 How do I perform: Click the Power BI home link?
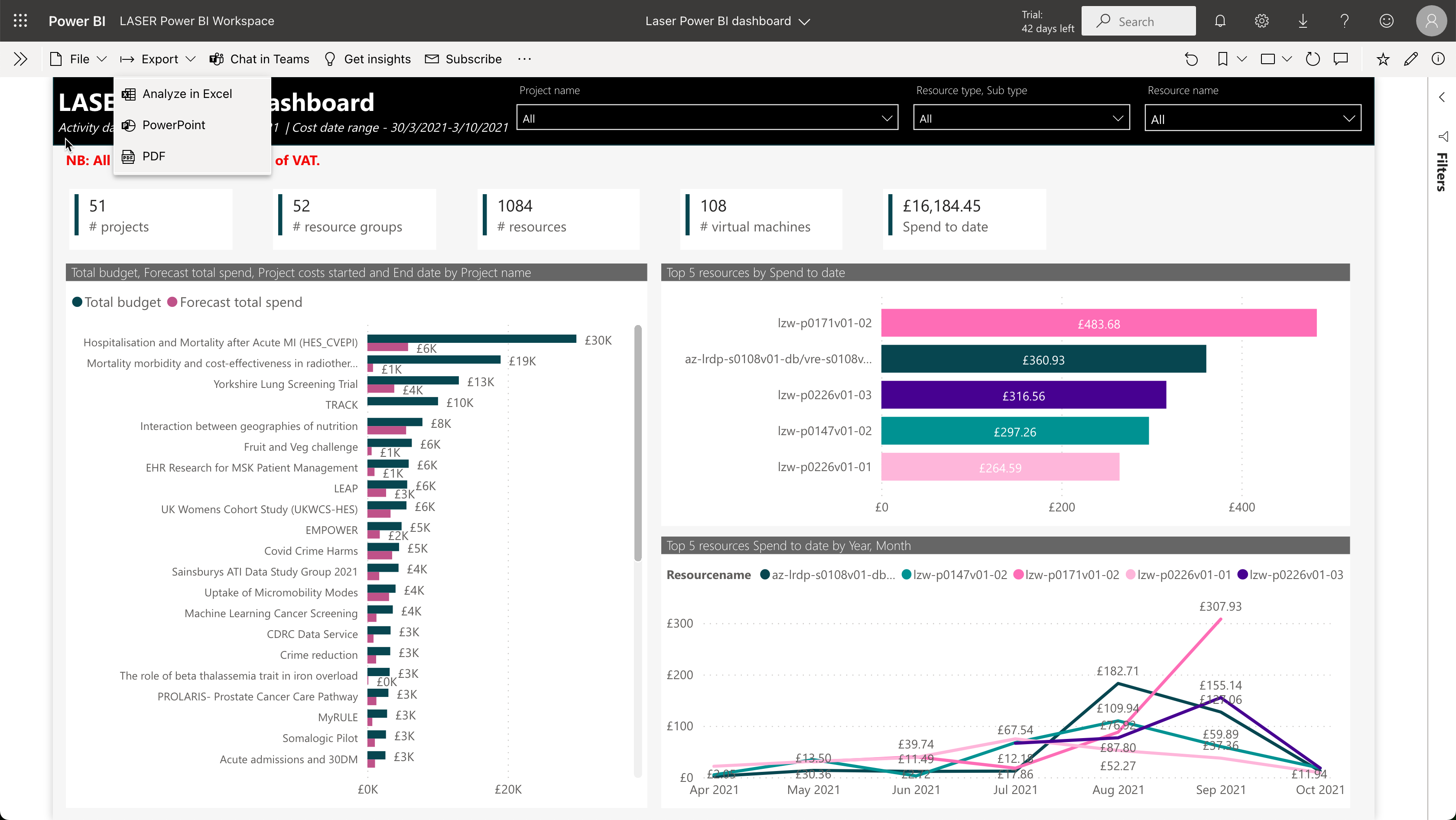tap(77, 21)
